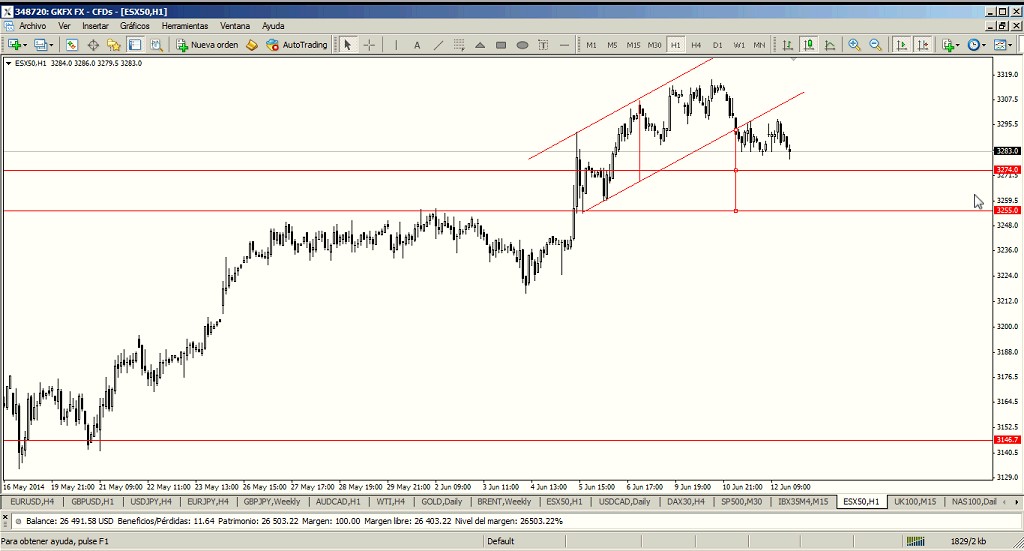
Task: Open the Gráficos menu
Action: 135,26
